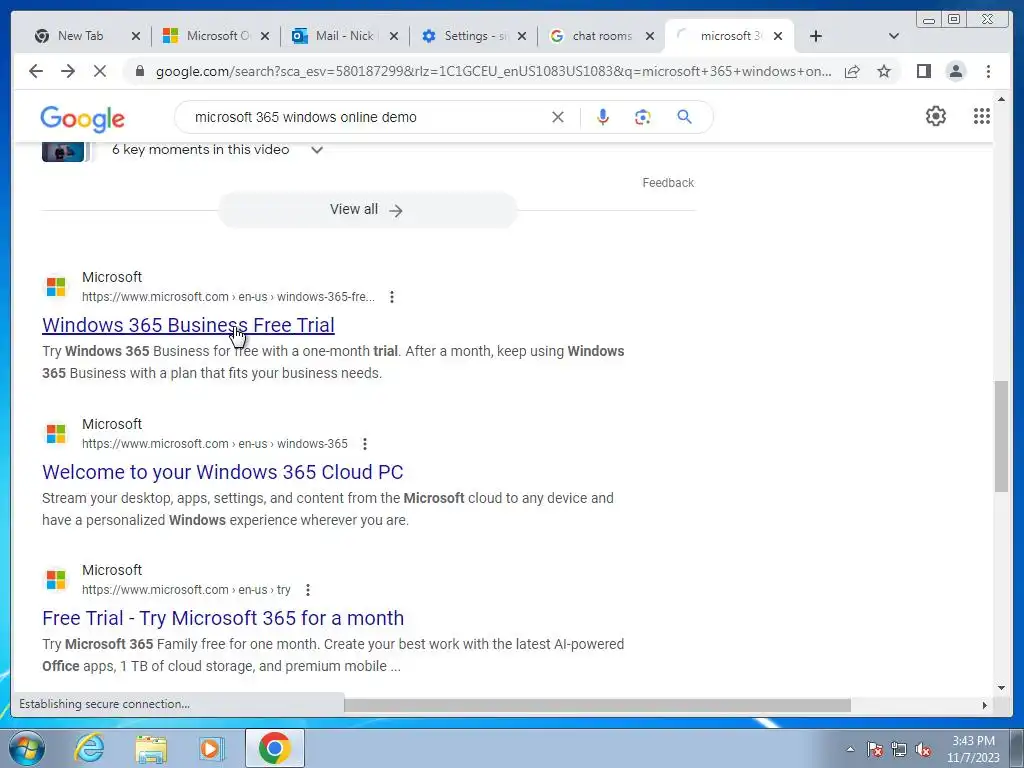Go forward in browser history

pos(68,71)
